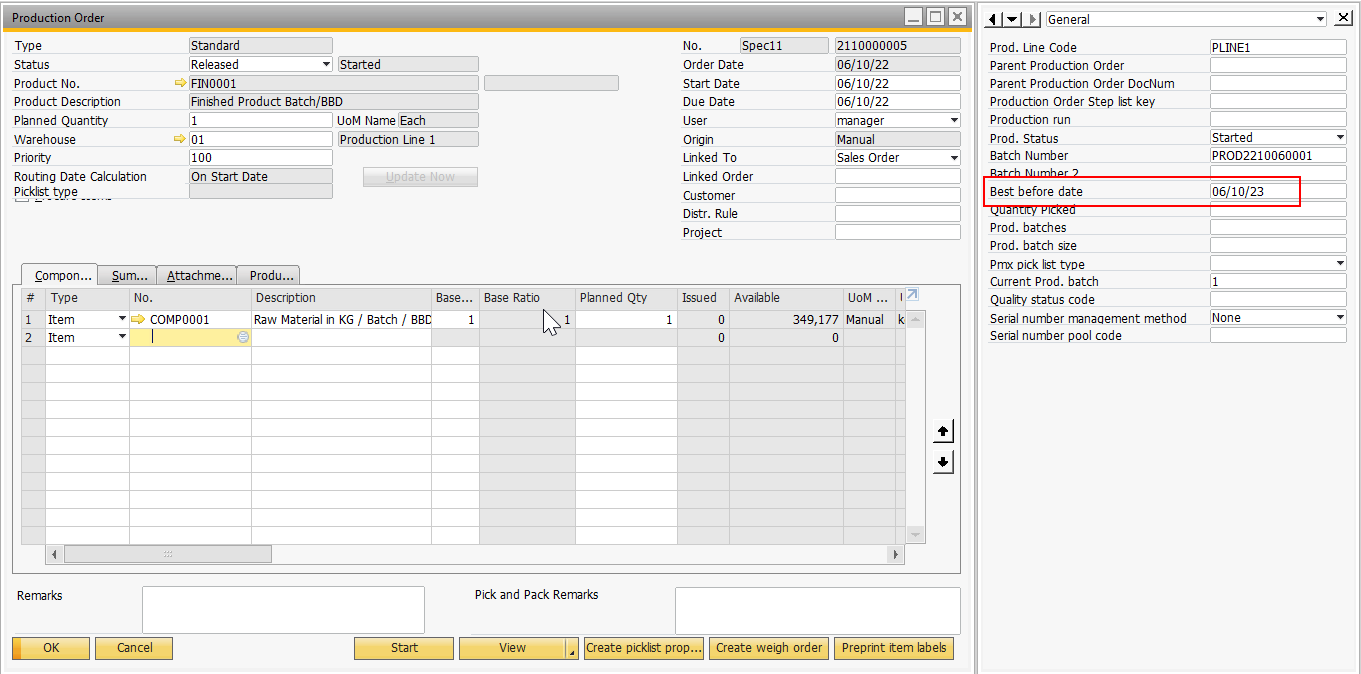This screenshot has width=1361, height=674.
Task: Click the Planned Qty column header
Action: (x=626, y=298)
